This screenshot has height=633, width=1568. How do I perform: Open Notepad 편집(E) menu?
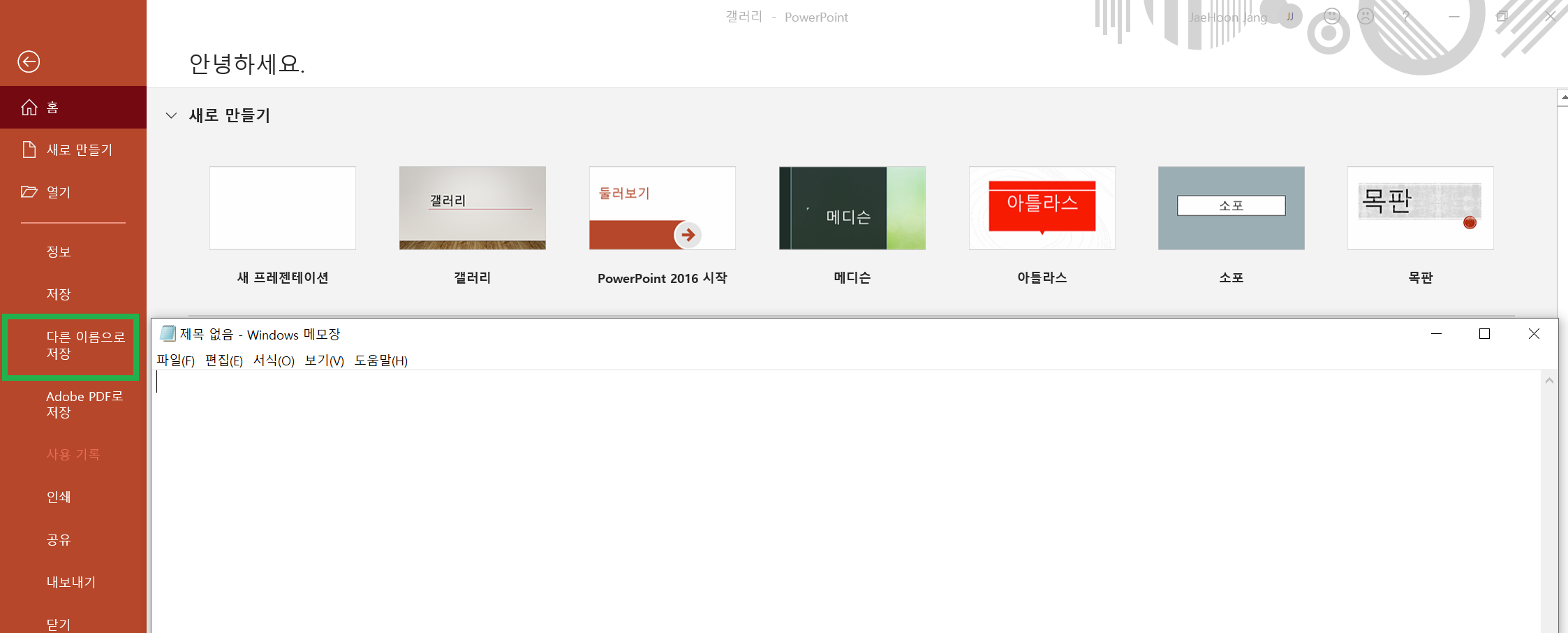click(x=224, y=361)
